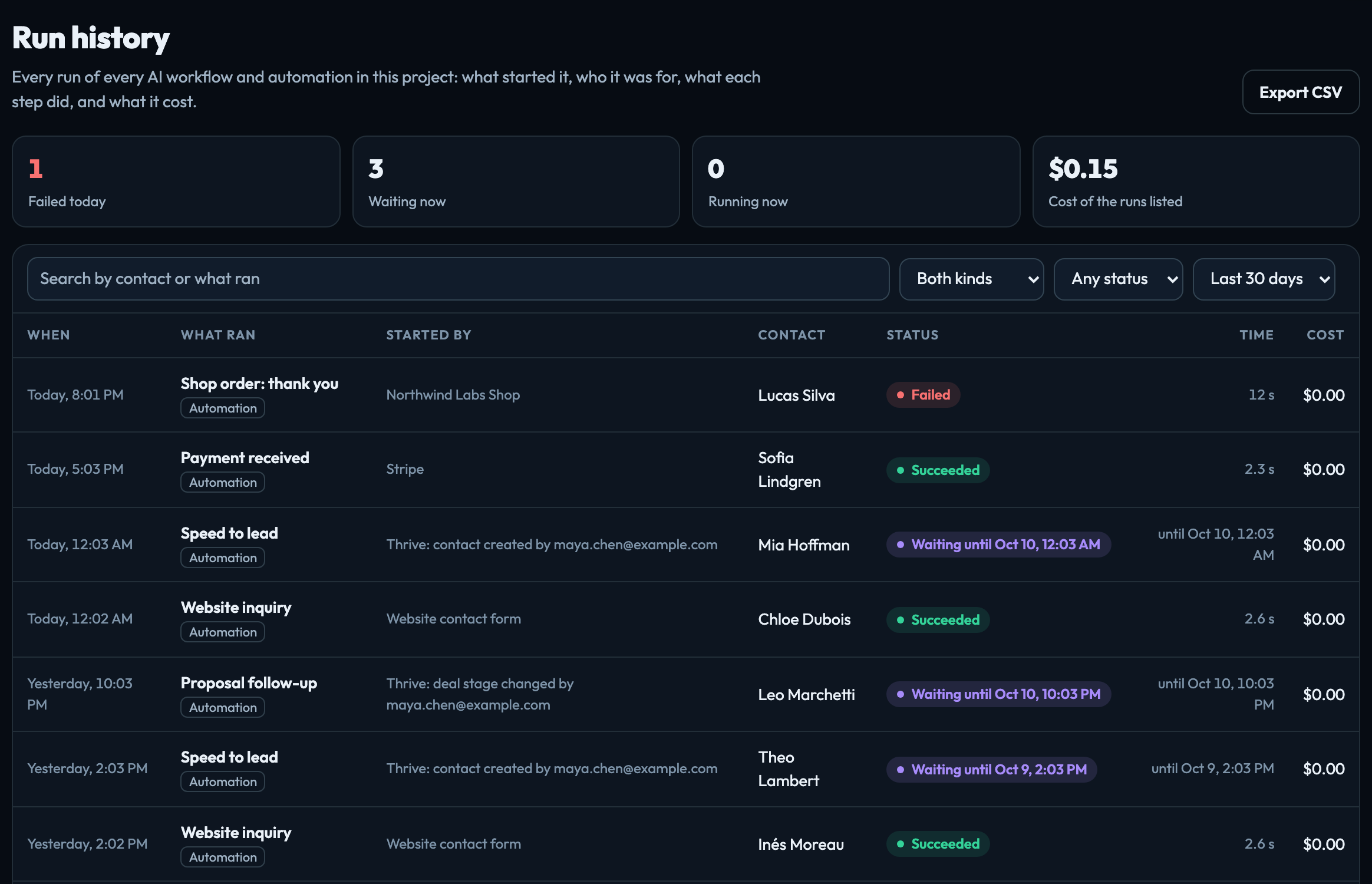Click contact name Leo Marchetti
Image resolution: width=1372 pixels, height=884 pixels.
point(806,695)
